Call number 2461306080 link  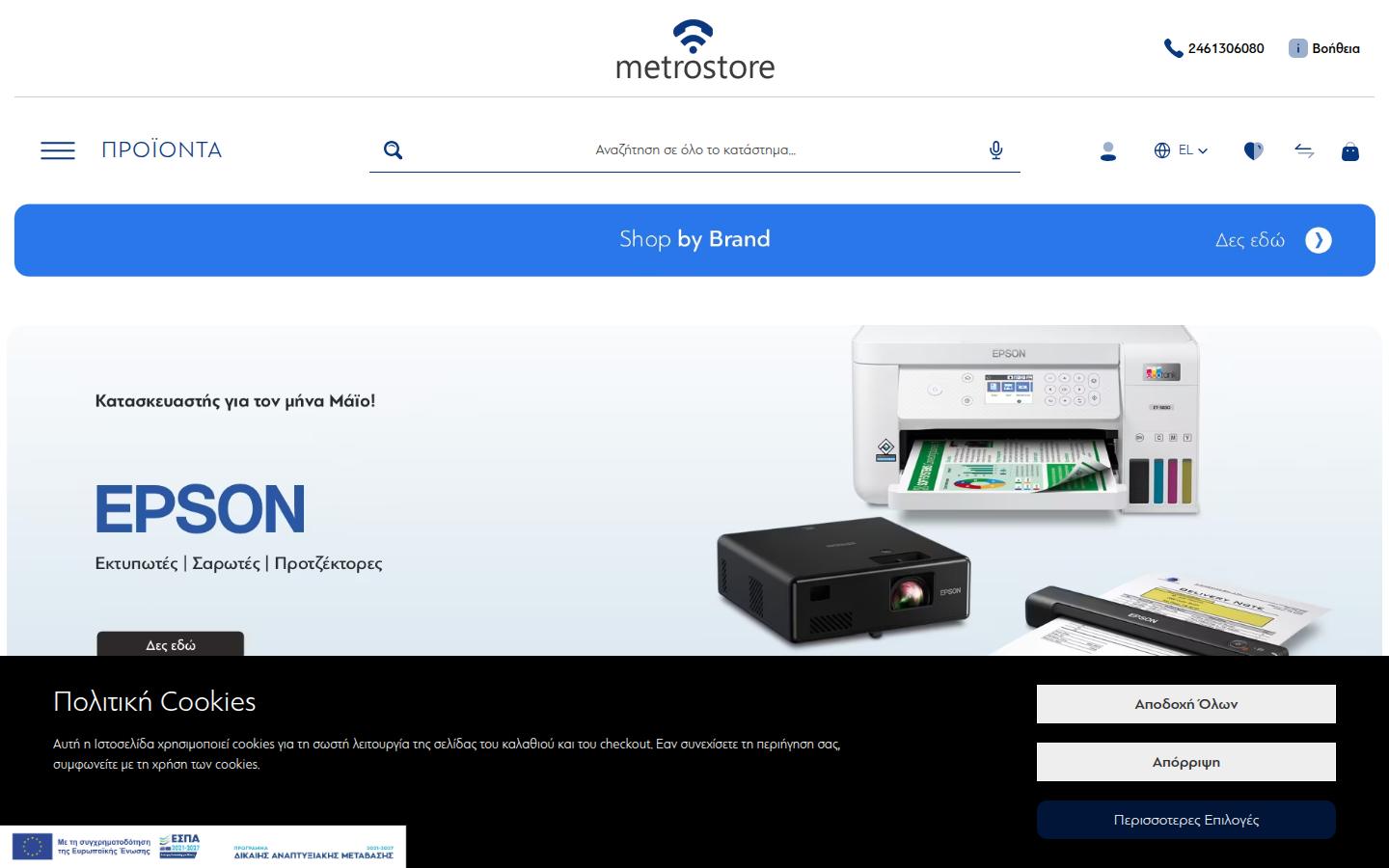click(x=1226, y=48)
